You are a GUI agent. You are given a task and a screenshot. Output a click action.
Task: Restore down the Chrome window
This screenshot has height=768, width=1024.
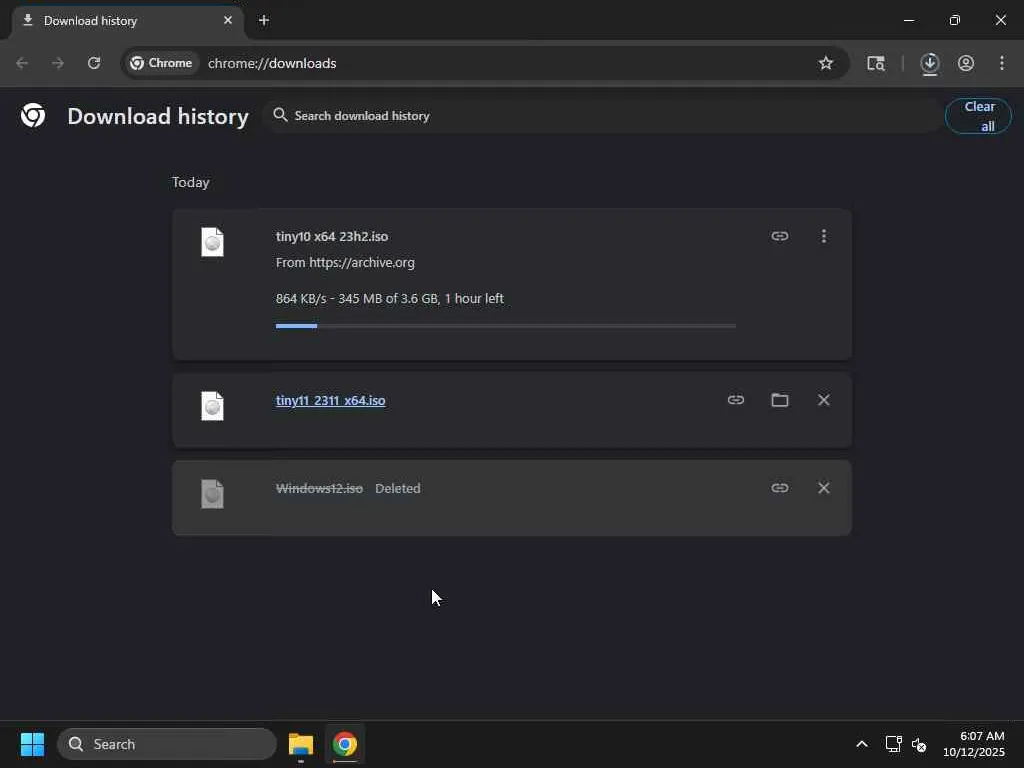pos(955,20)
